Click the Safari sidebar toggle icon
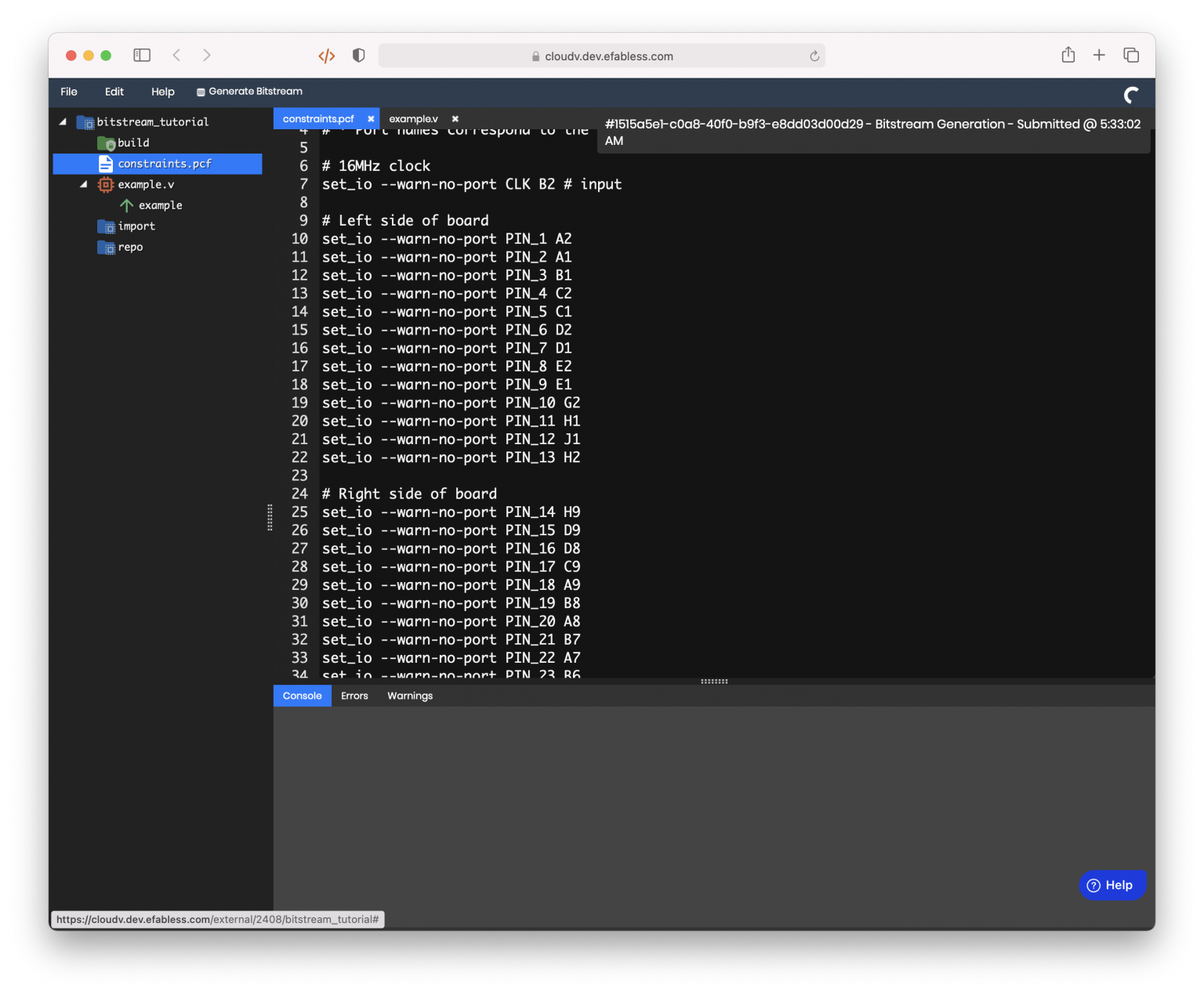 [x=142, y=55]
